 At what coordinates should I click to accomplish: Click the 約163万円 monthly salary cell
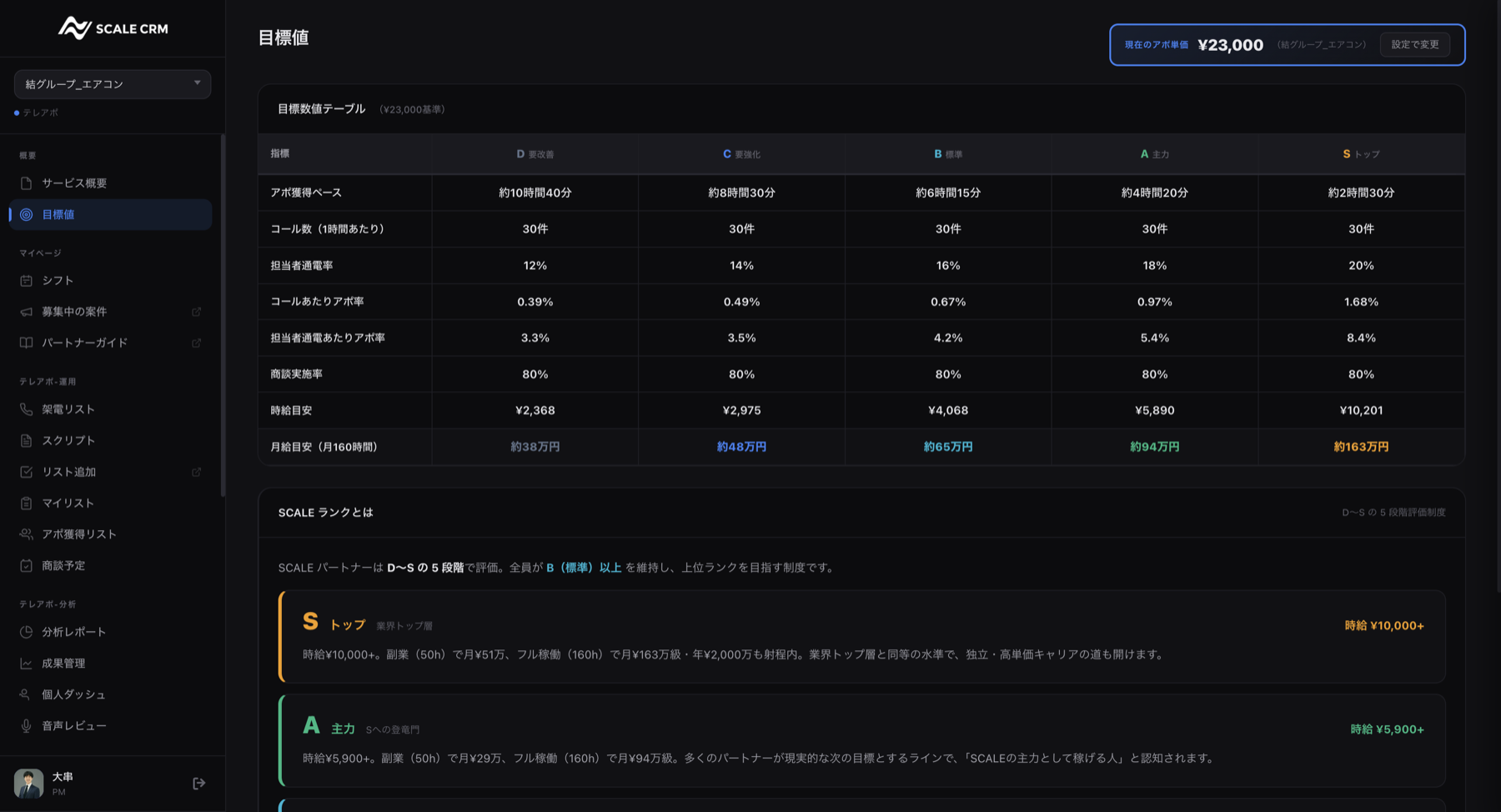1361,447
